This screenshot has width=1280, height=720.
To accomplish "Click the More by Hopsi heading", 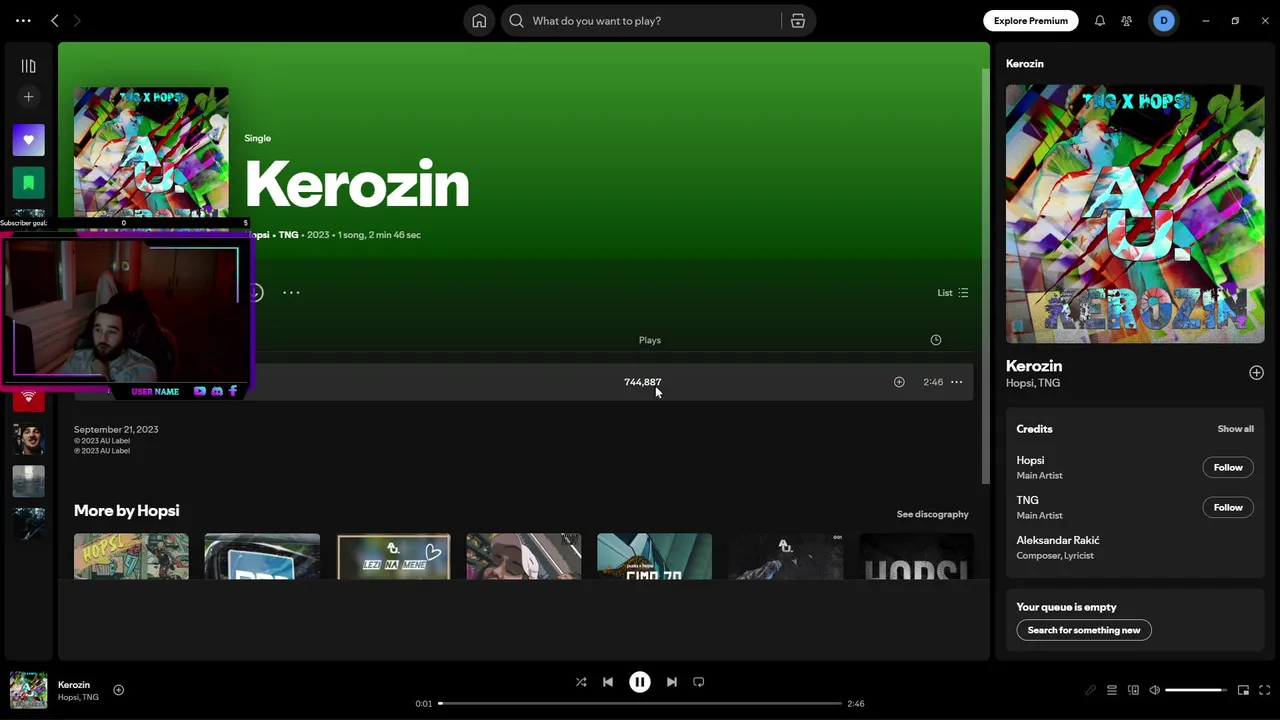I will tap(126, 511).
